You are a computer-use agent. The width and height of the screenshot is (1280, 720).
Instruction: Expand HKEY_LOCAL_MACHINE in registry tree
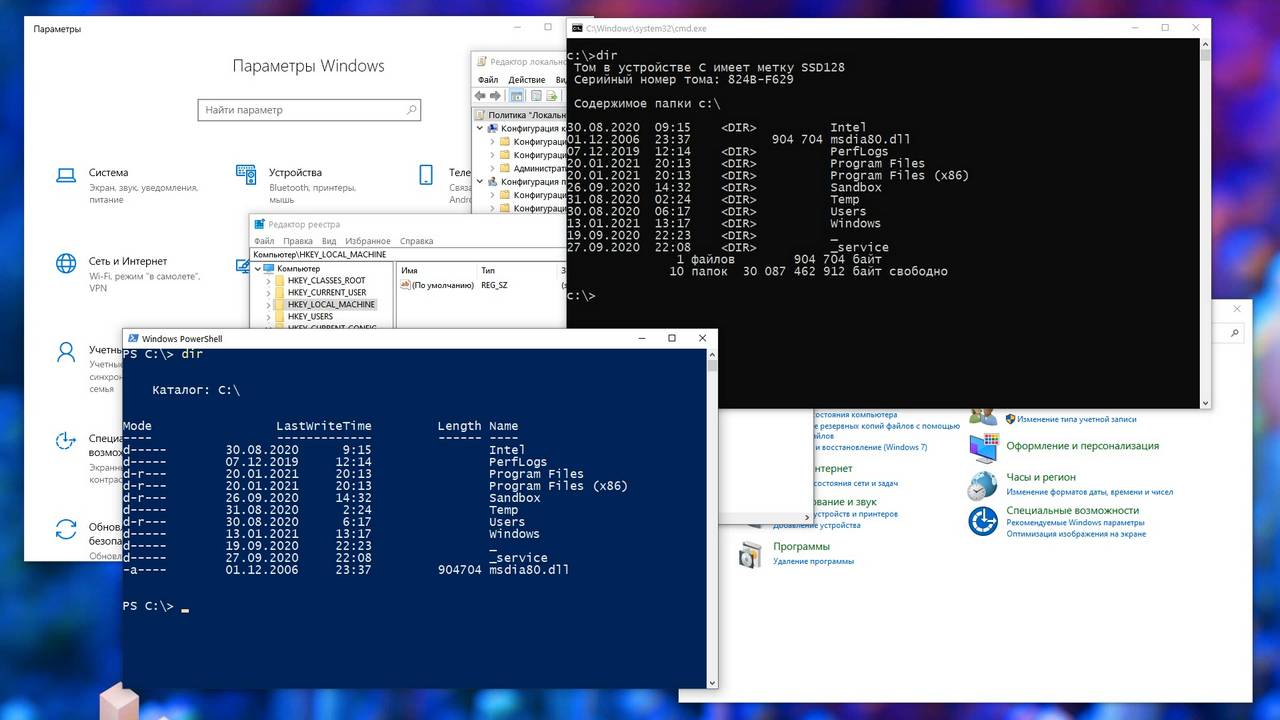click(268, 305)
